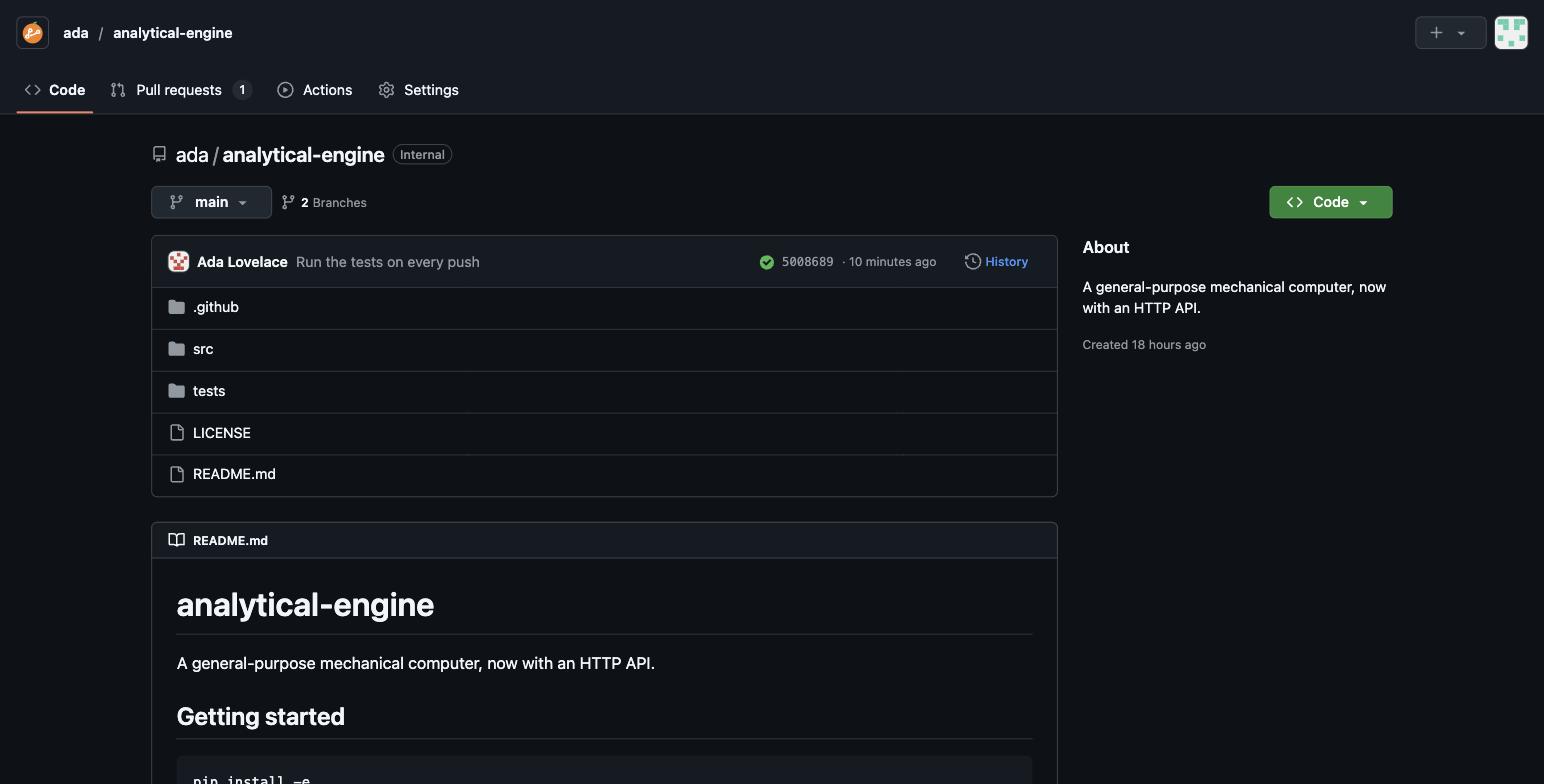Image resolution: width=1544 pixels, height=784 pixels.
Task: Switch to the Code tab
Action: (x=55, y=90)
